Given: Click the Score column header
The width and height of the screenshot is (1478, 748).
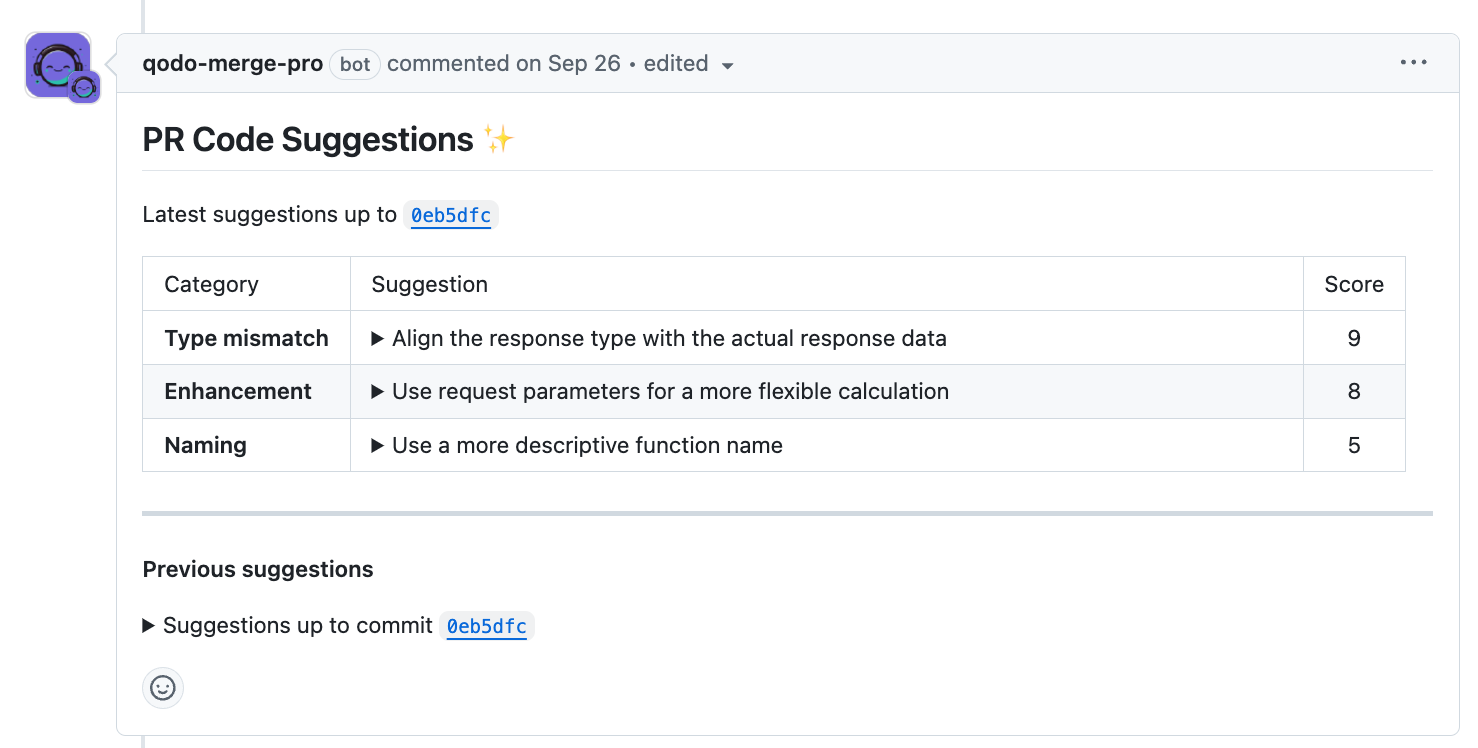Looking at the screenshot, I should (1354, 285).
